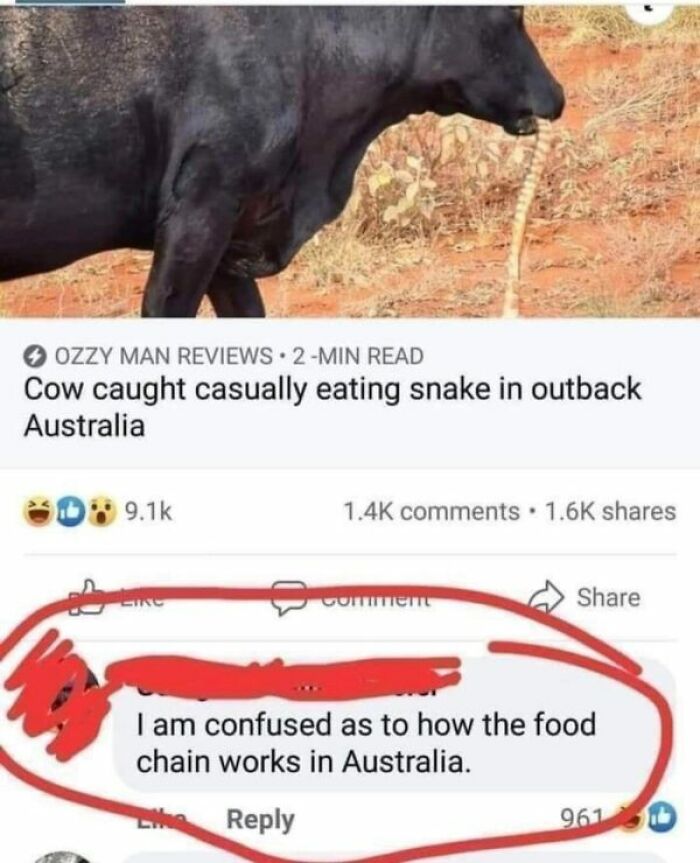Click the thumbs-up icon next to 961
The height and width of the screenshot is (863, 700).
pyautogui.click(x=663, y=819)
